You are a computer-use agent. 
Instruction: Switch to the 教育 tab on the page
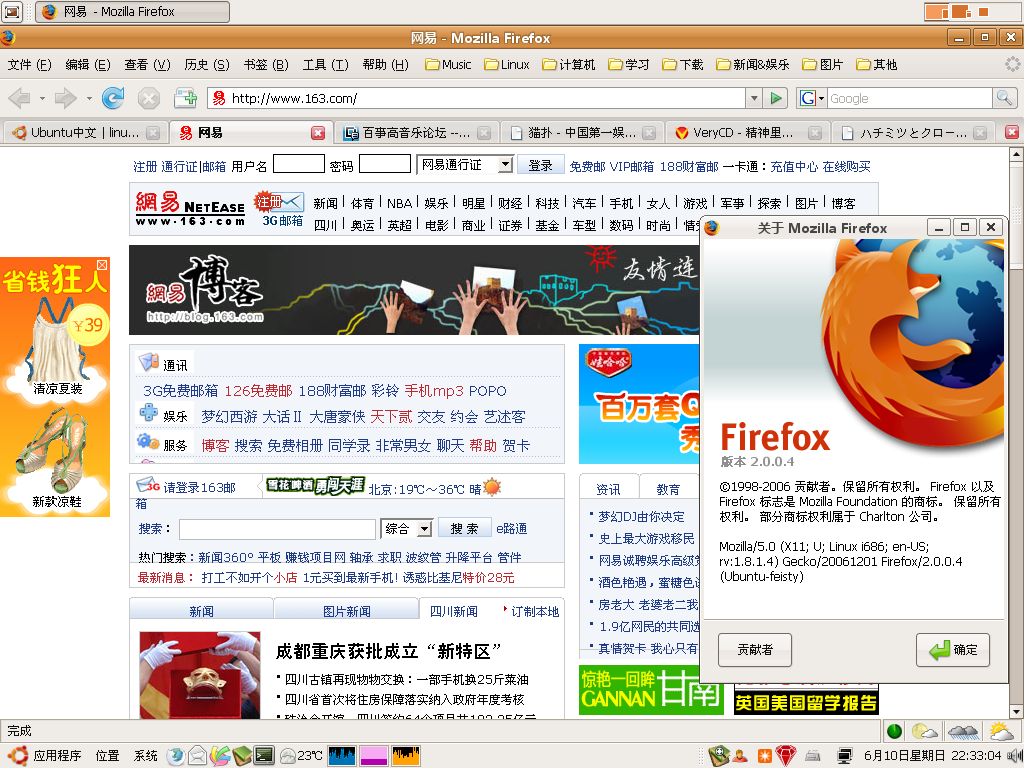coord(668,489)
